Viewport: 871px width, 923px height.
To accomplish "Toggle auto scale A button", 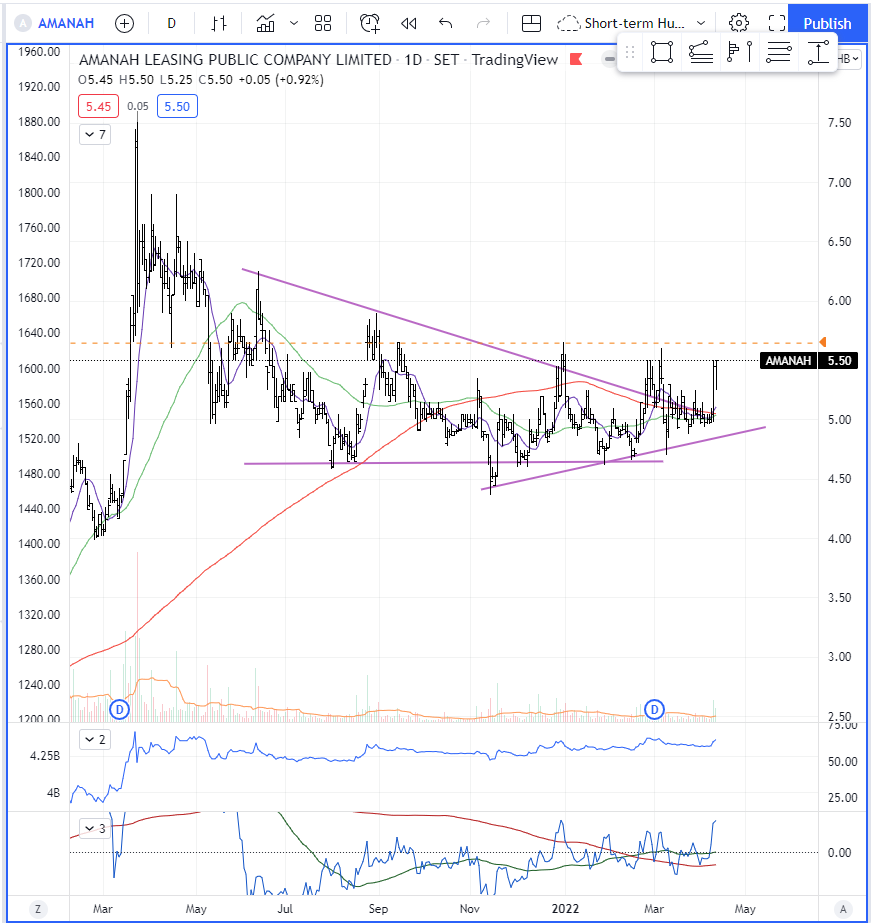I will click(843, 909).
